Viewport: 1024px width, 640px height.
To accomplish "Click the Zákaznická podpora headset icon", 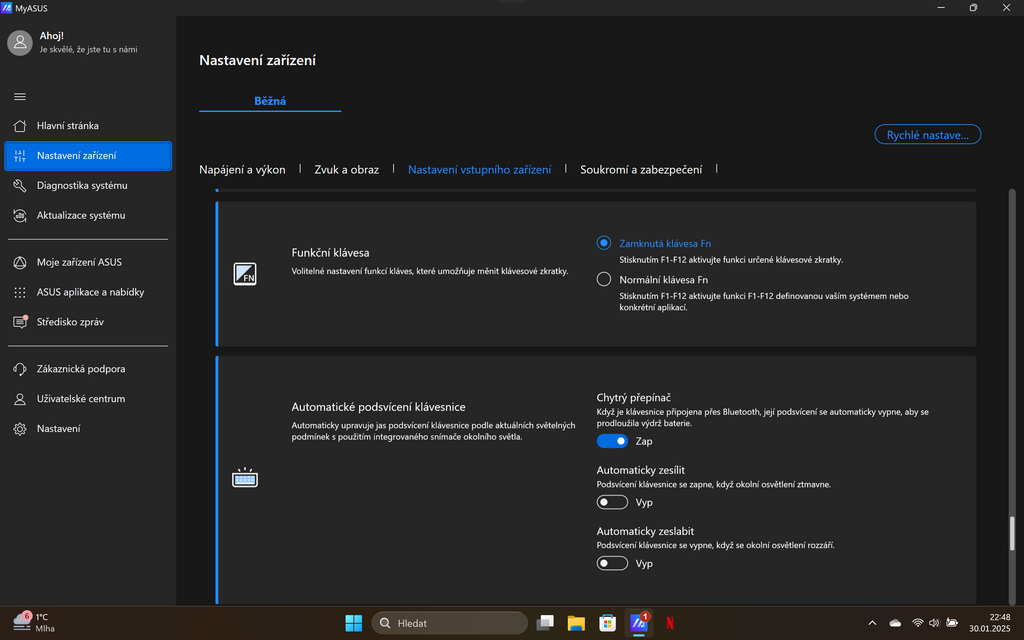I will click(20, 369).
